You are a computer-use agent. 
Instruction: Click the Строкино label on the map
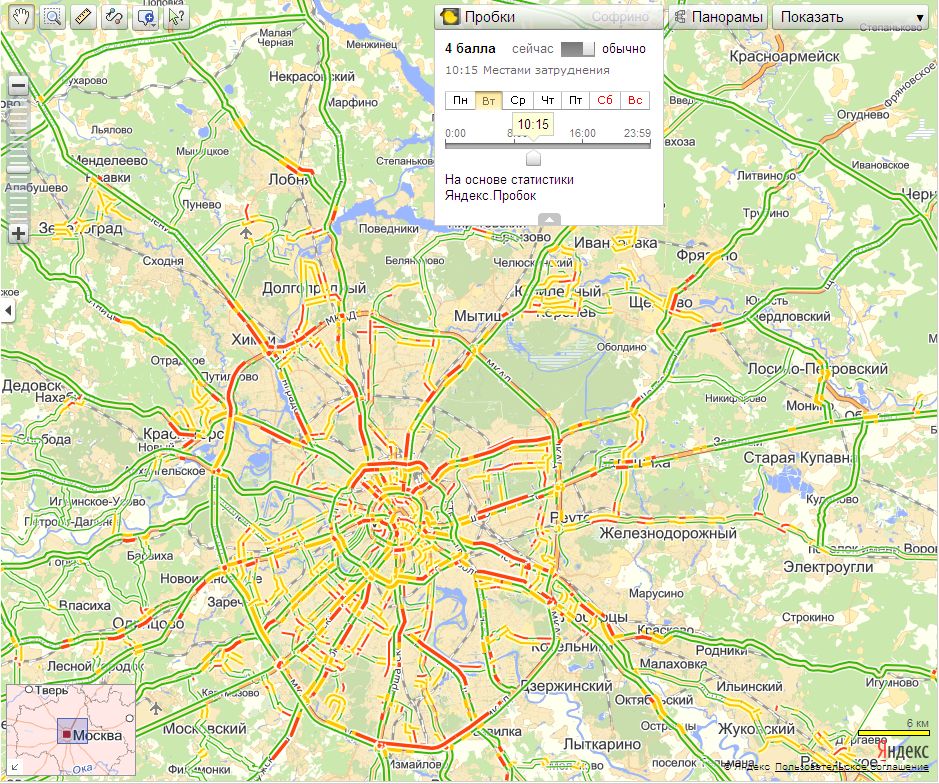point(808,617)
